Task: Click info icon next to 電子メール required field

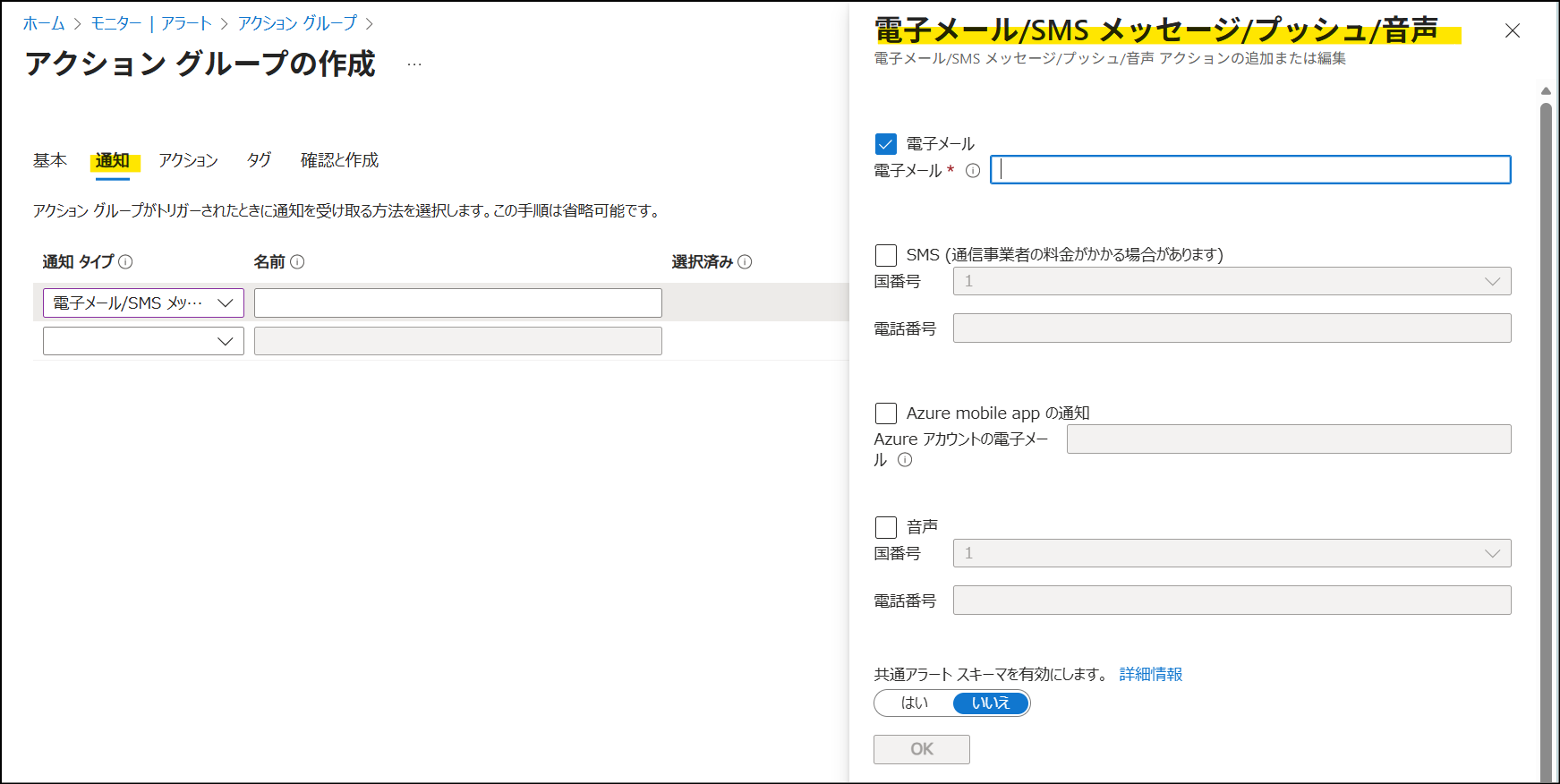Action: pos(973,171)
